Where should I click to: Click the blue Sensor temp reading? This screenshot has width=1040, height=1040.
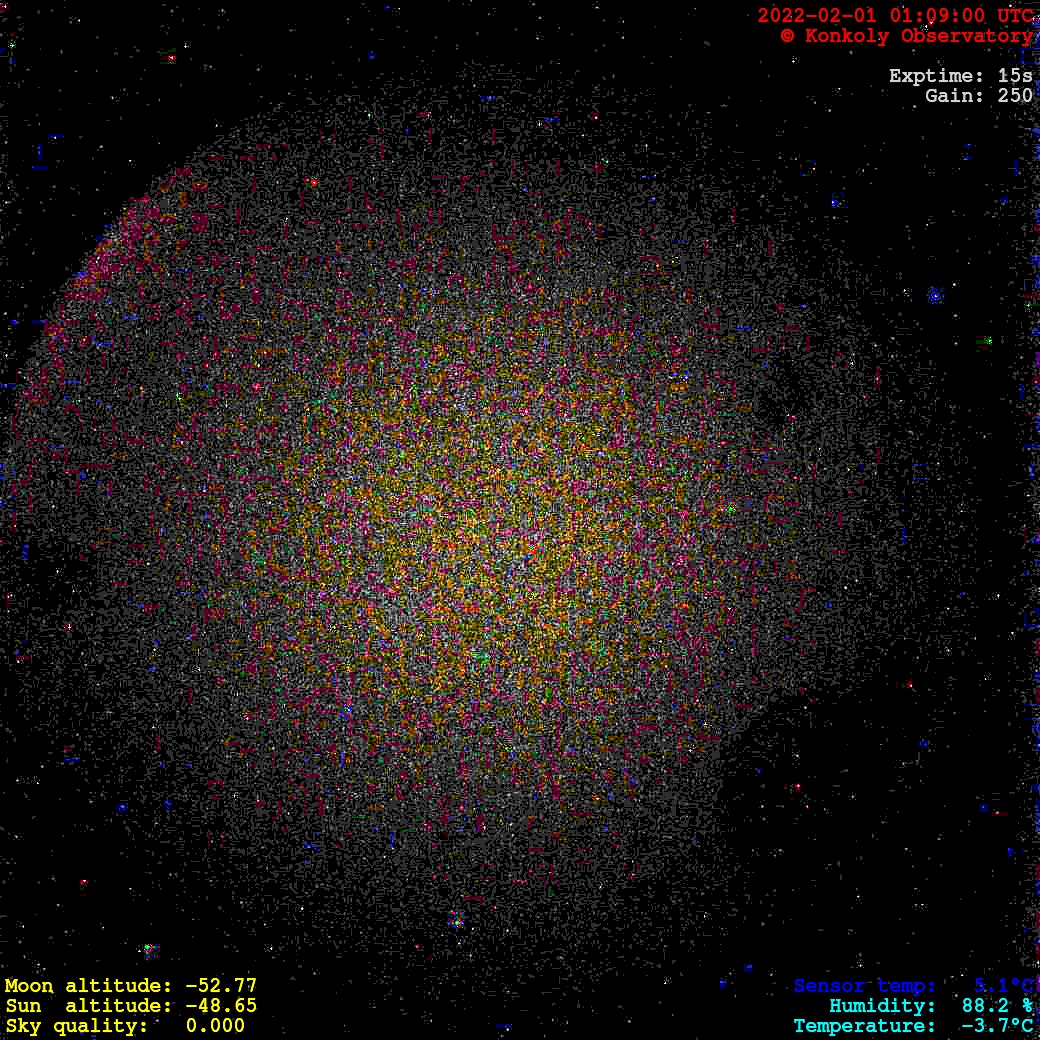[x=912, y=986]
